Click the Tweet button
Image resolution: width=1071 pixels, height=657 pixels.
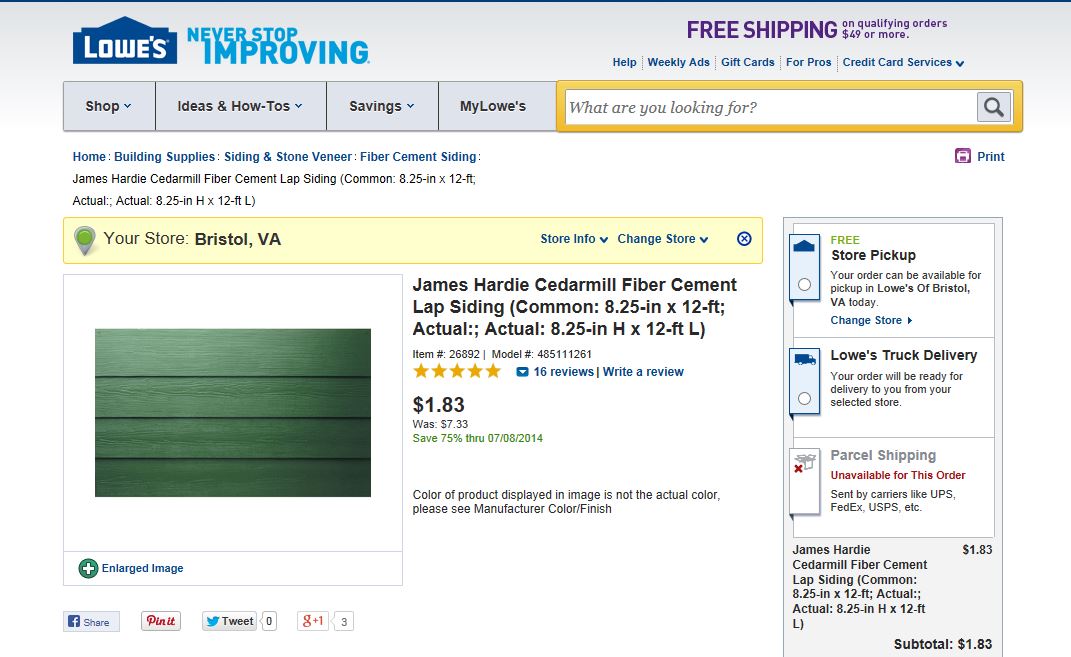[x=229, y=621]
